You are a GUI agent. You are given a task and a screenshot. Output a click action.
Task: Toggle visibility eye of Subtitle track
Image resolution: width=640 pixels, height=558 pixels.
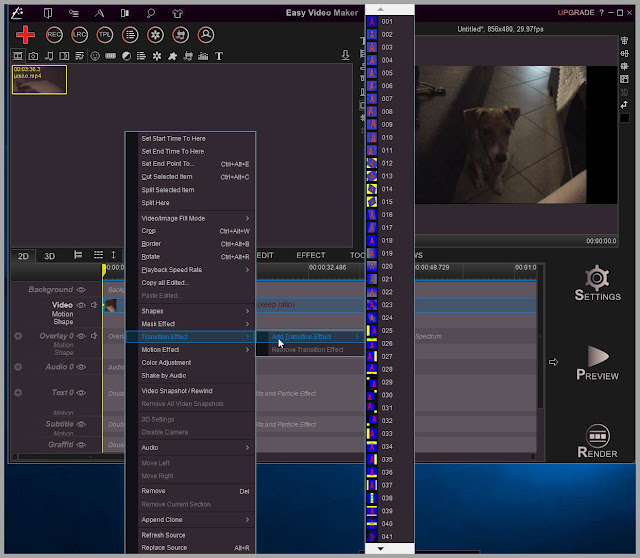[x=81, y=424]
